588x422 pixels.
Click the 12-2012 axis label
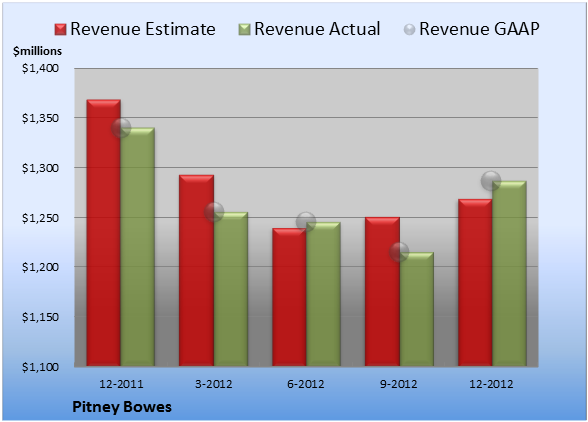coord(491,384)
